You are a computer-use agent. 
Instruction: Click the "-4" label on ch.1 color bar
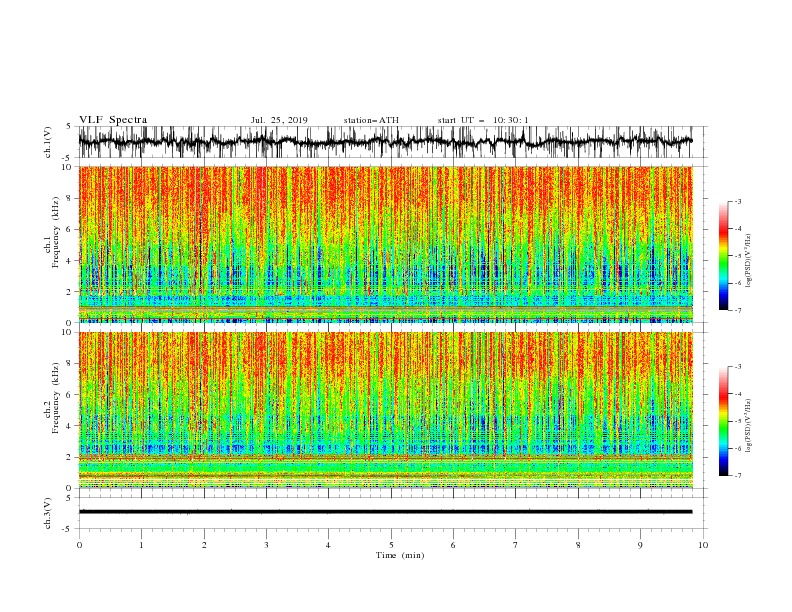(x=738, y=229)
